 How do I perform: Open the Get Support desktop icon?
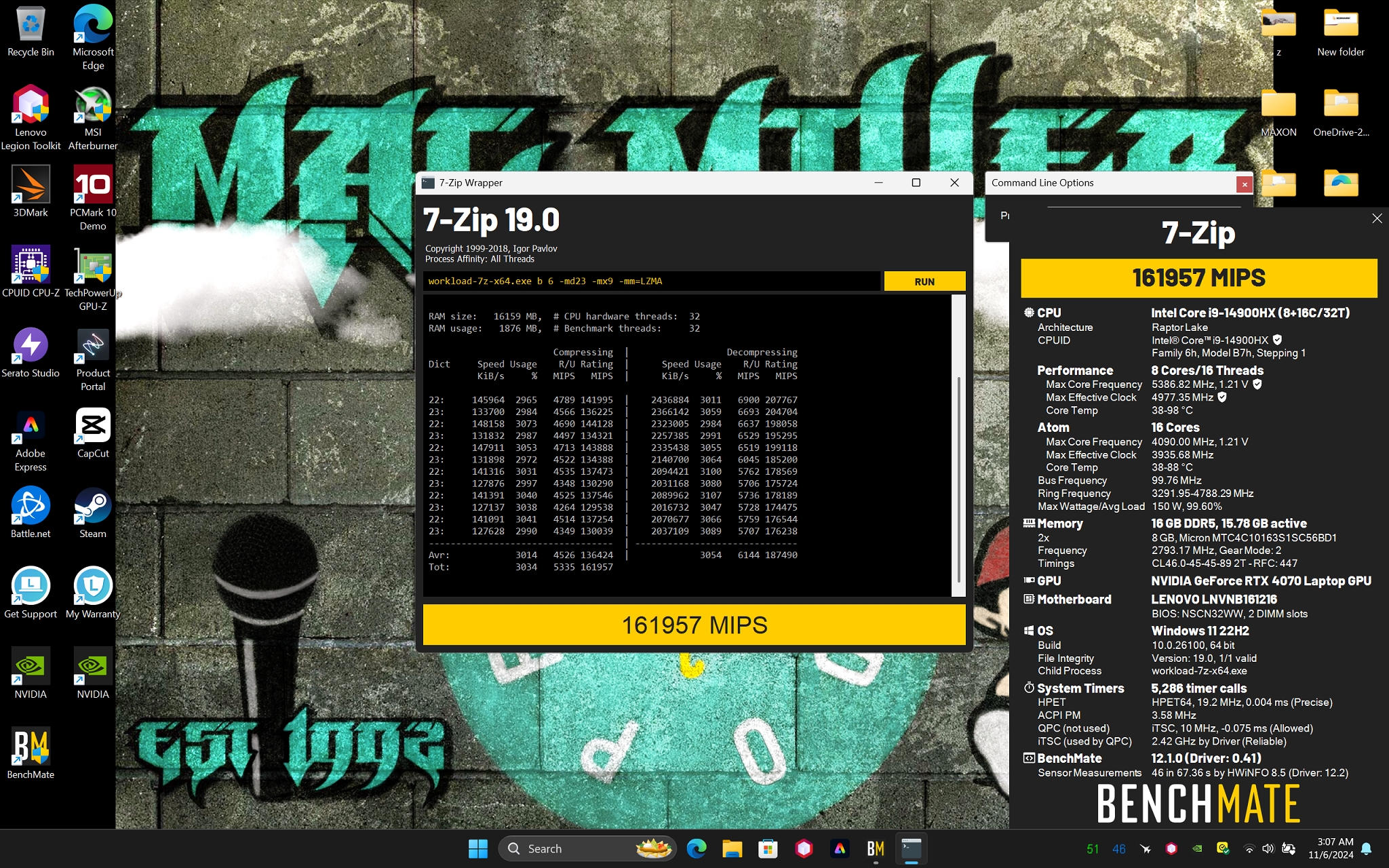pyautogui.click(x=31, y=593)
